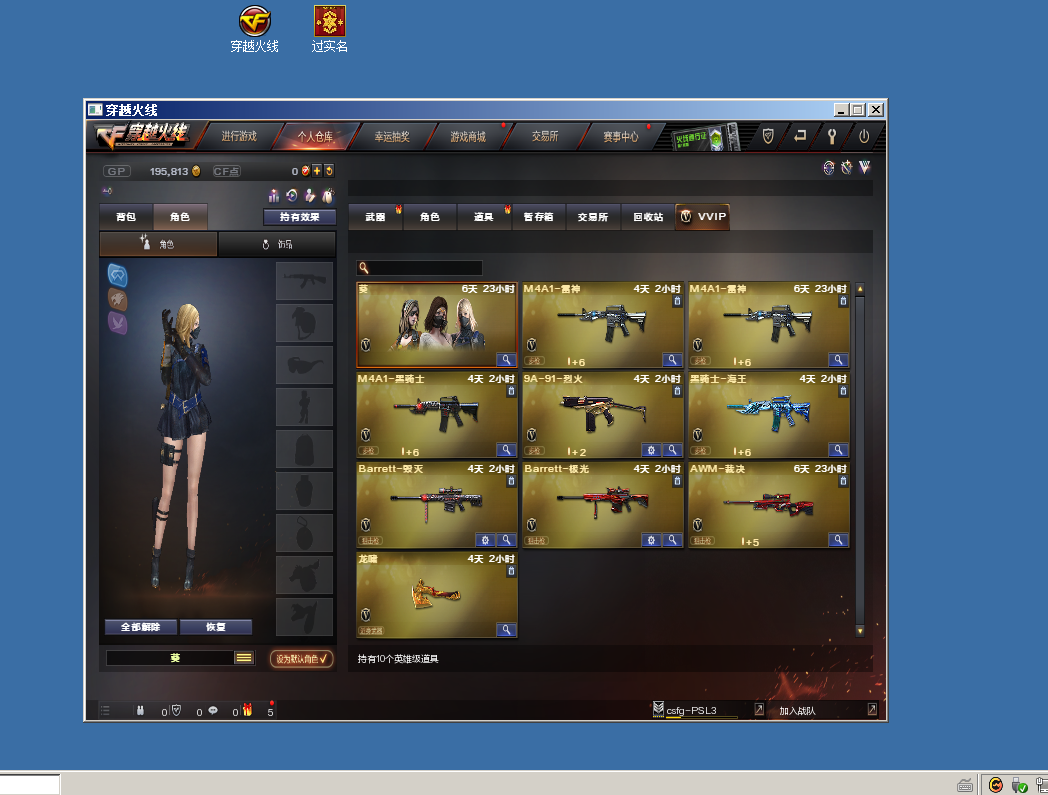The height and width of the screenshot is (795, 1048).
Task: Click the power exit icon
Action: (864, 136)
